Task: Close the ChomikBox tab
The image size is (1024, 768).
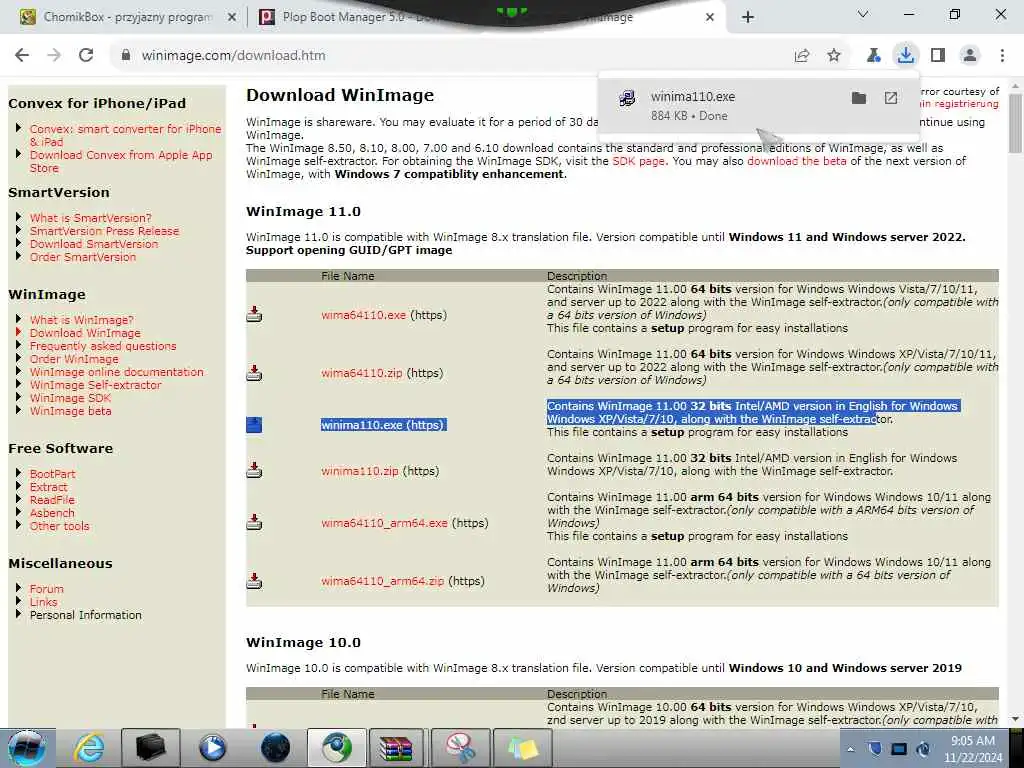Action: (232, 18)
